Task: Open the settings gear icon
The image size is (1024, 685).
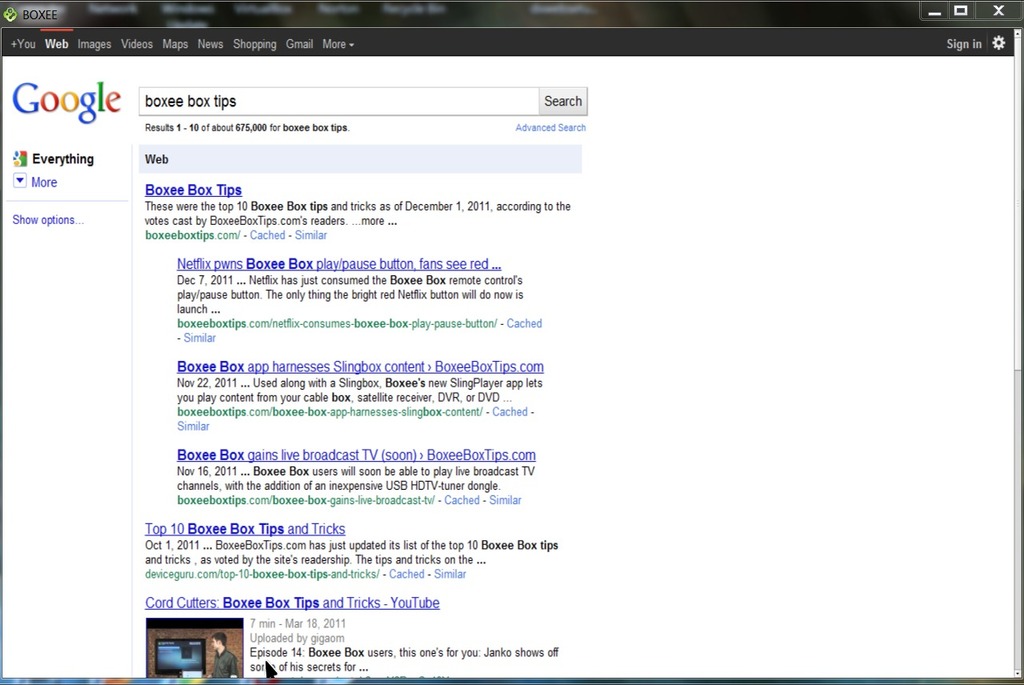Action: pyautogui.click(x=999, y=43)
